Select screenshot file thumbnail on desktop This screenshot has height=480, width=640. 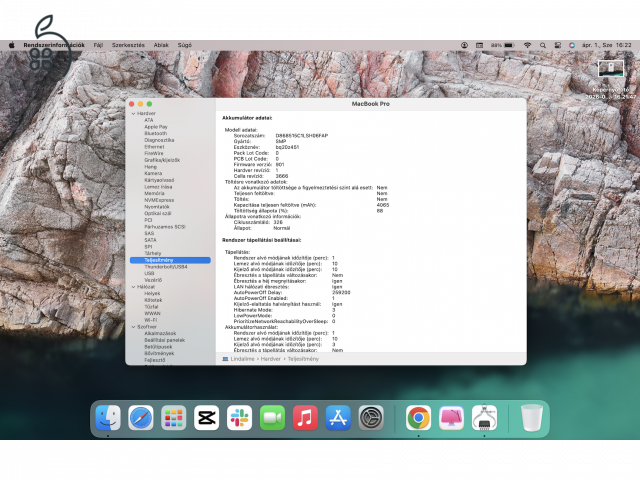pos(611,68)
